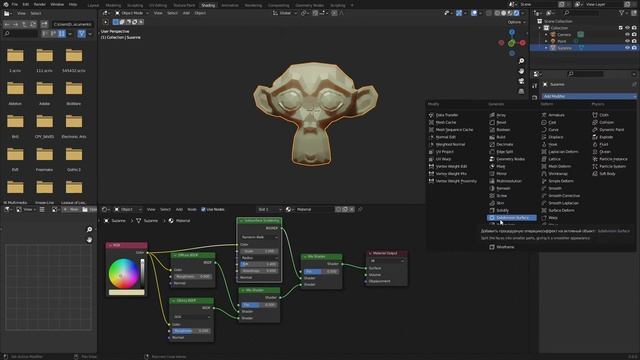The height and width of the screenshot is (360, 640).
Task: Click the Multiresolution modifier icon
Action: (492, 181)
